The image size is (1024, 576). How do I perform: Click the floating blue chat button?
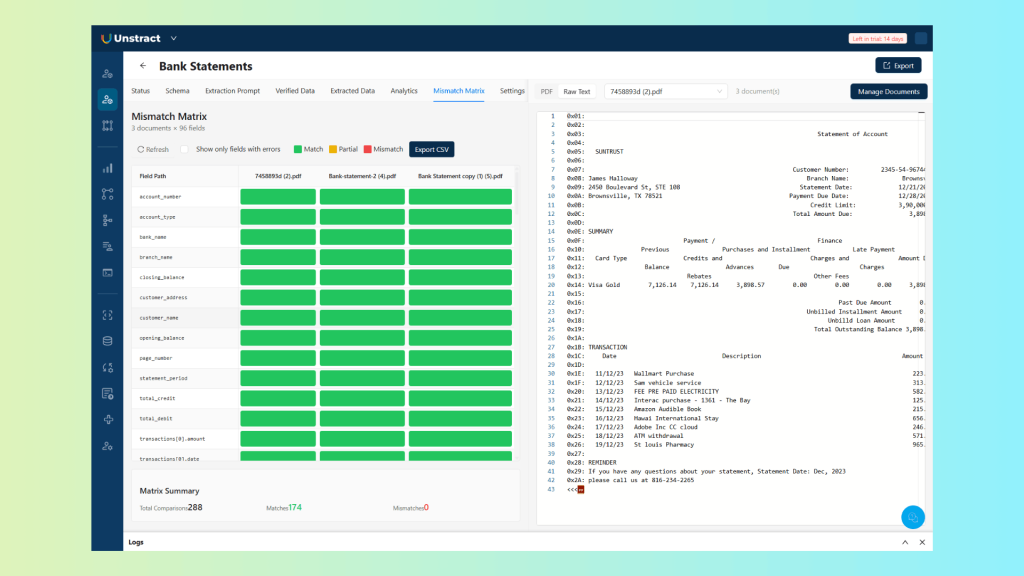coord(912,517)
